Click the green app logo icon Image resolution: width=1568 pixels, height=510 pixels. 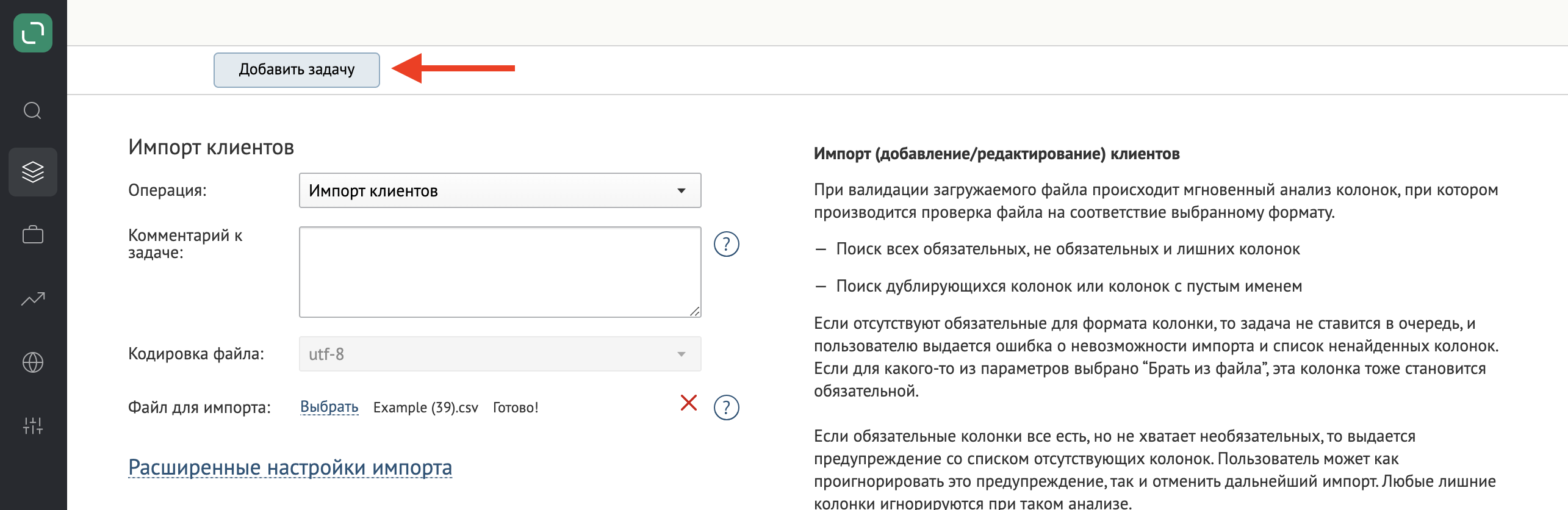pyautogui.click(x=33, y=33)
